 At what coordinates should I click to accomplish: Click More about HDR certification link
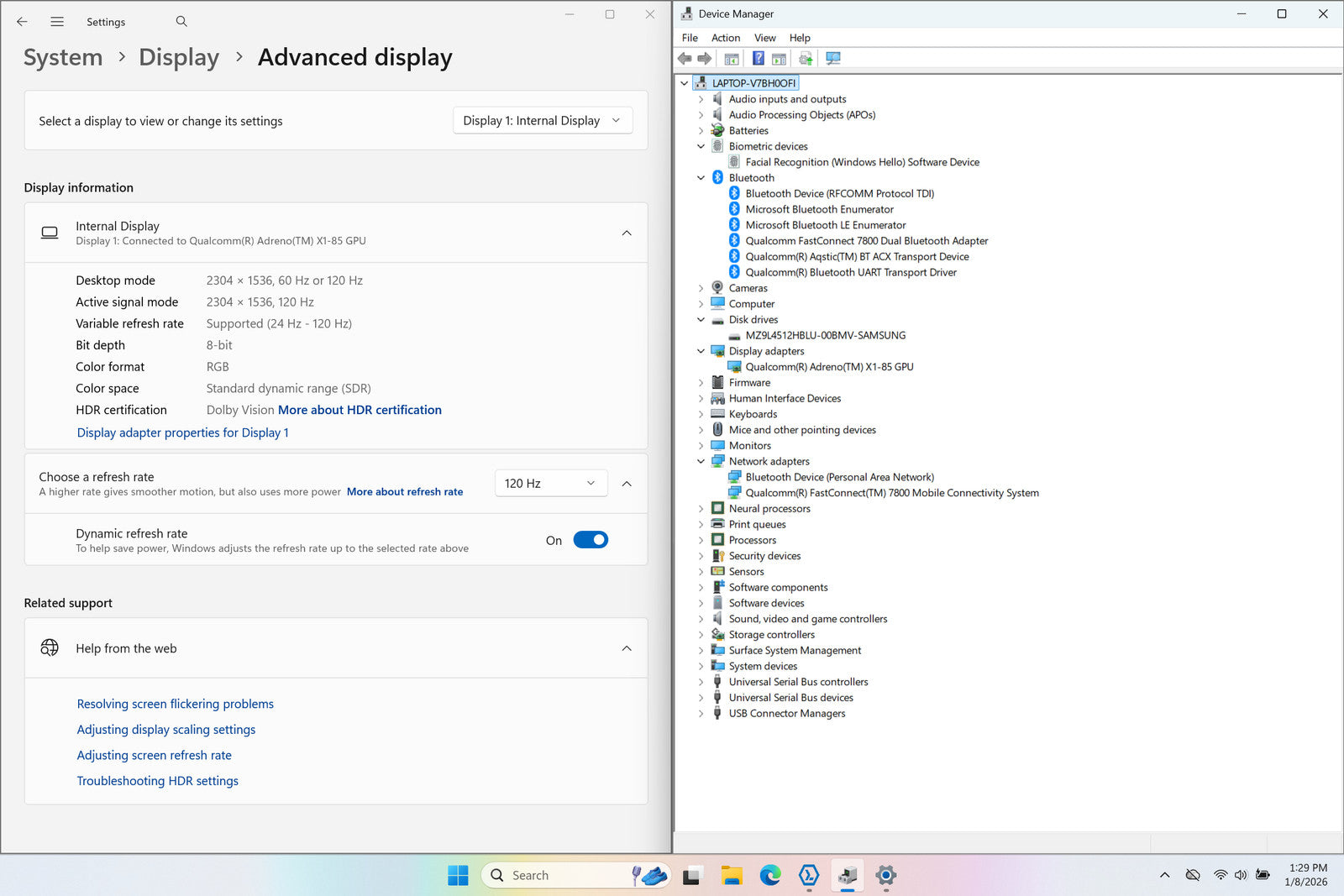tap(360, 410)
